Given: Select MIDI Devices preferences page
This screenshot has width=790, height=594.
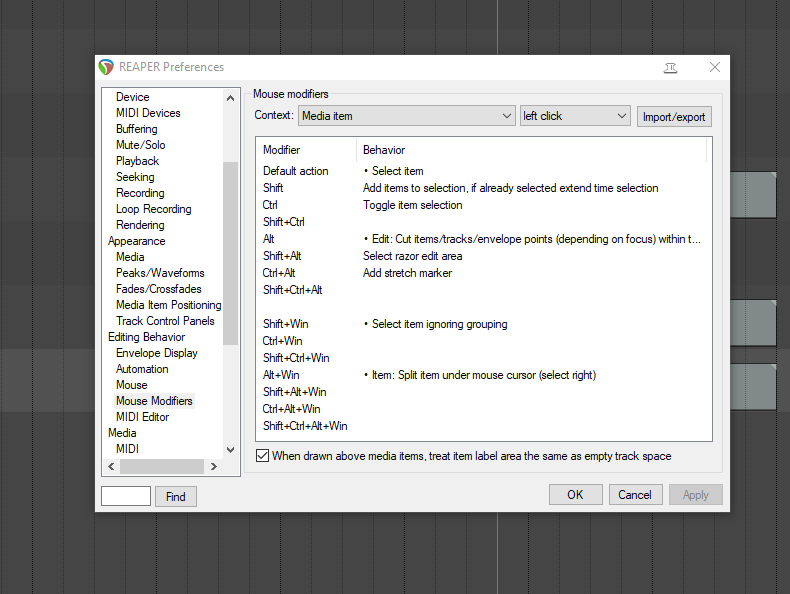Looking at the screenshot, I should (x=148, y=113).
